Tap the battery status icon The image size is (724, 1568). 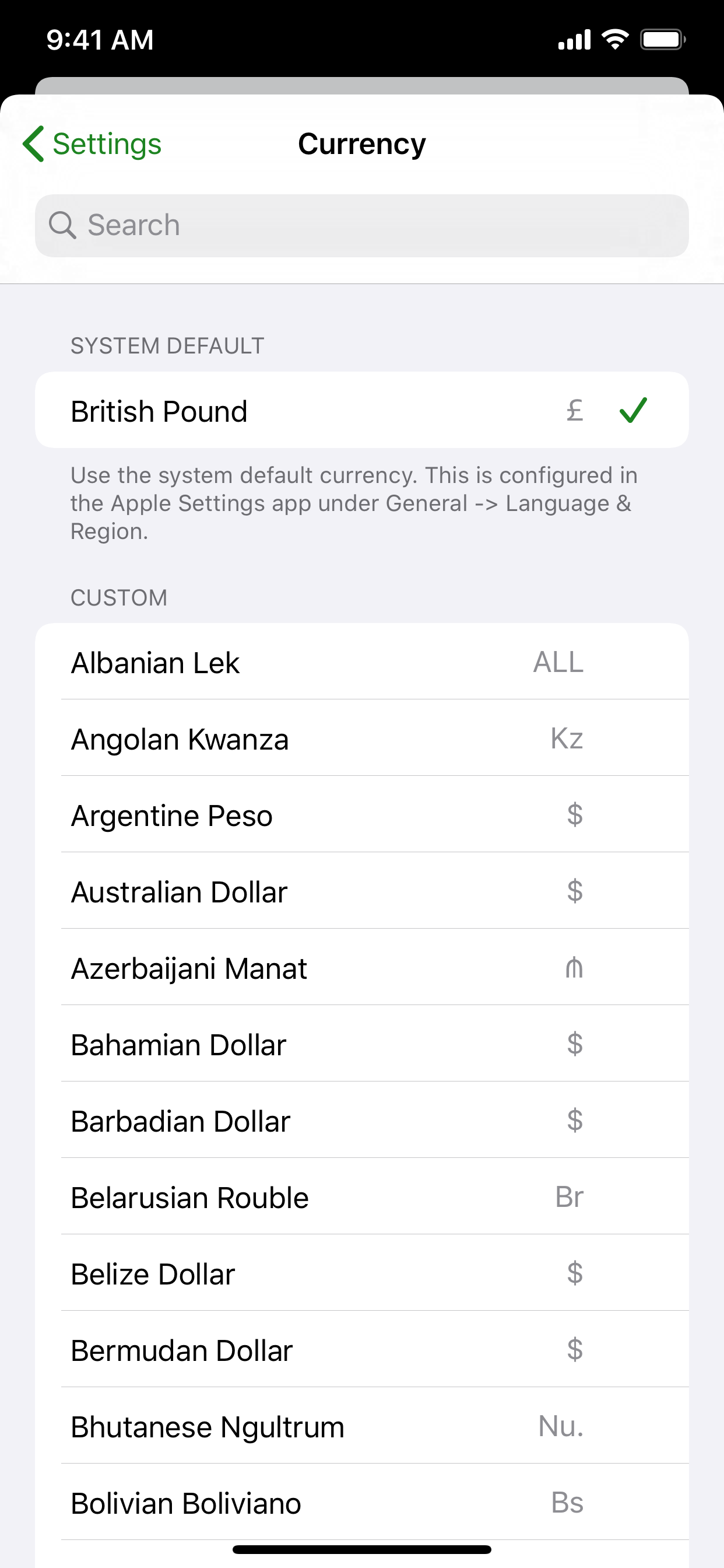point(663,40)
